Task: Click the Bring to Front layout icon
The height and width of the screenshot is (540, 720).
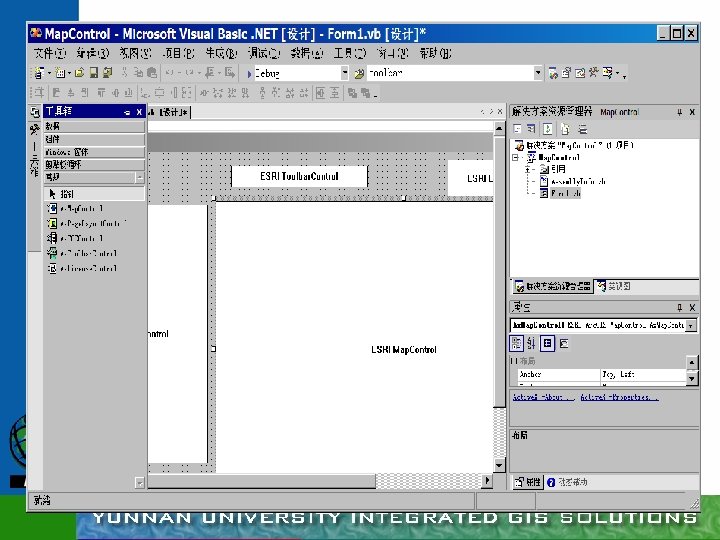Action: [x=352, y=93]
